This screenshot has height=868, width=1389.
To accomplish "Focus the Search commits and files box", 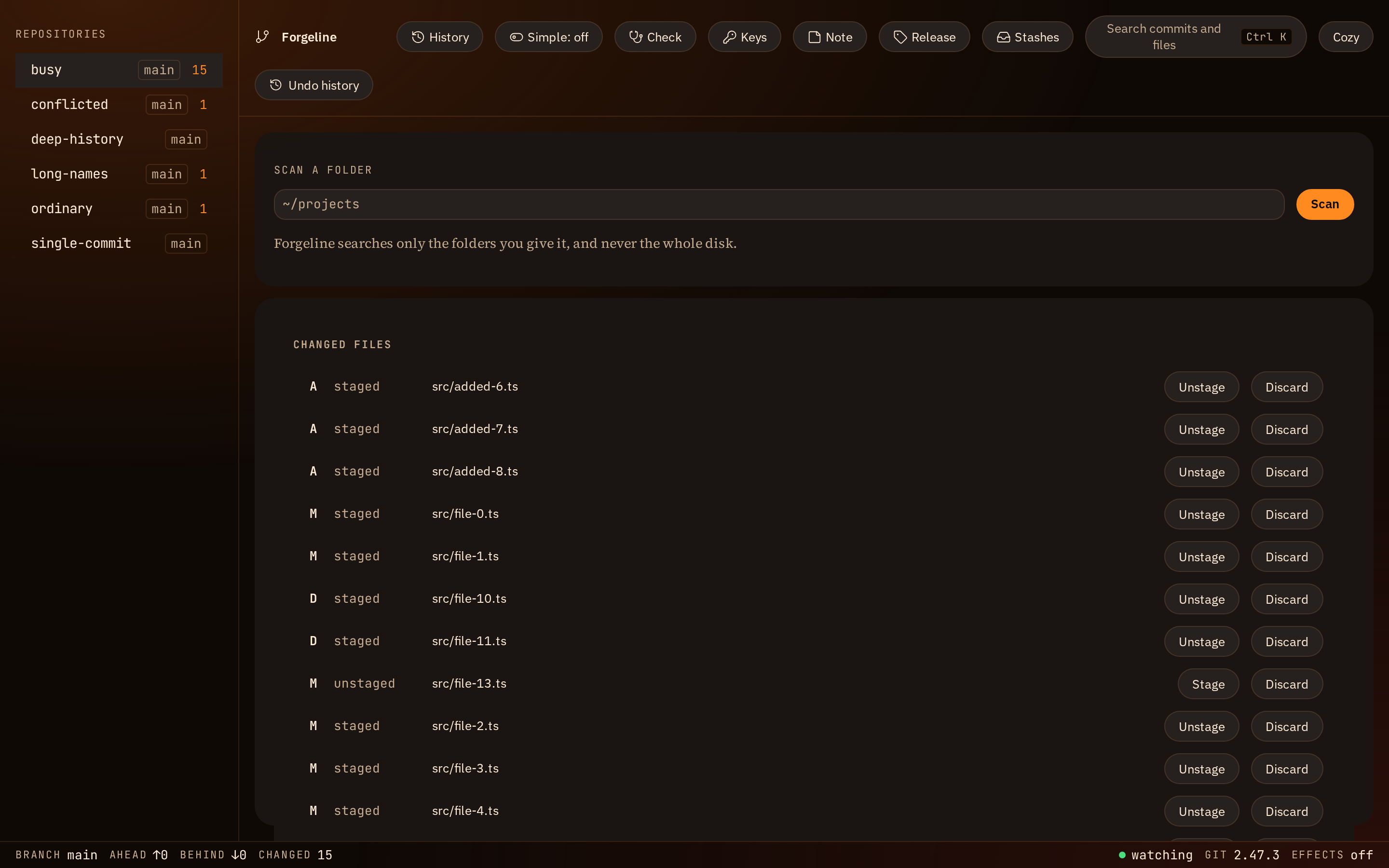I will click(x=1196, y=37).
